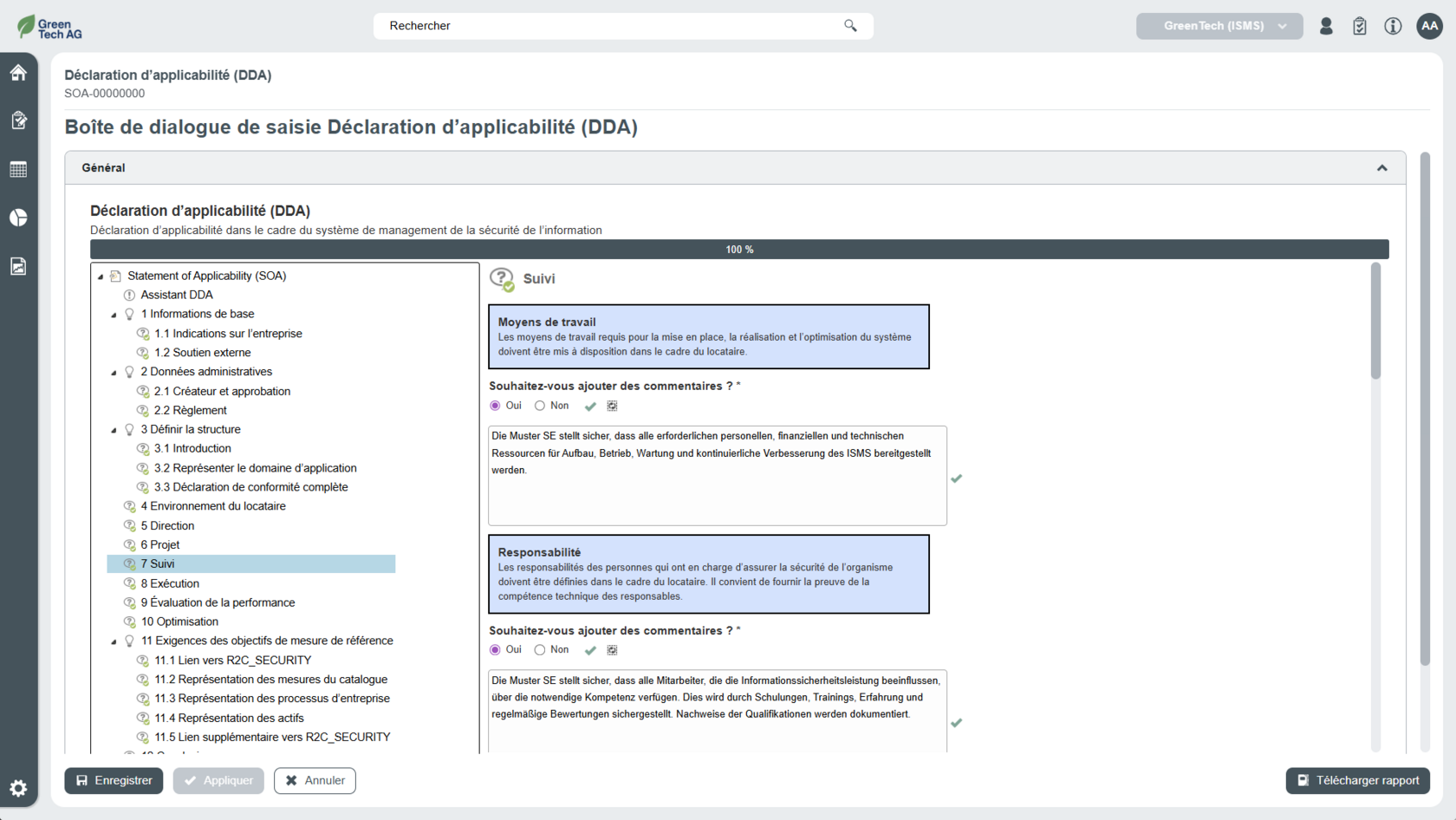1456x820 pixels.
Task: Select Non under Responsabilité comments
Action: click(540, 650)
